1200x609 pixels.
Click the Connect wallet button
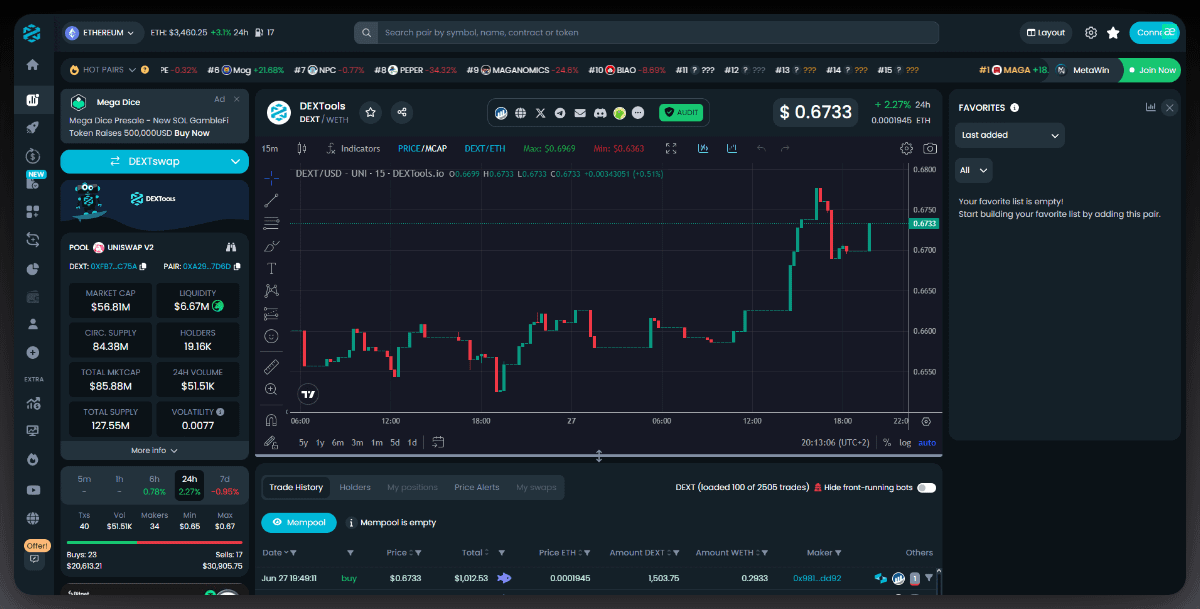coord(1154,33)
